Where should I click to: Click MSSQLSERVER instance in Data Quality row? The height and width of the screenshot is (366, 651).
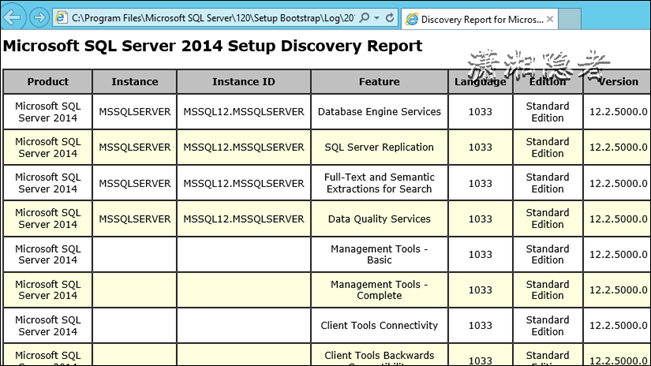(135, 219)
